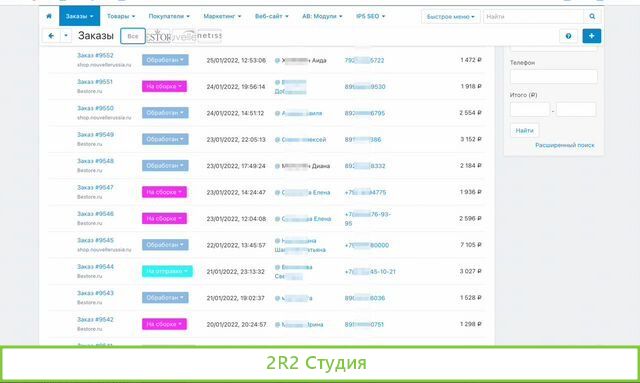This screenshot has height=383, width=640.
Task: Open customer Аида of order #9552
Action: pos(304,60)
